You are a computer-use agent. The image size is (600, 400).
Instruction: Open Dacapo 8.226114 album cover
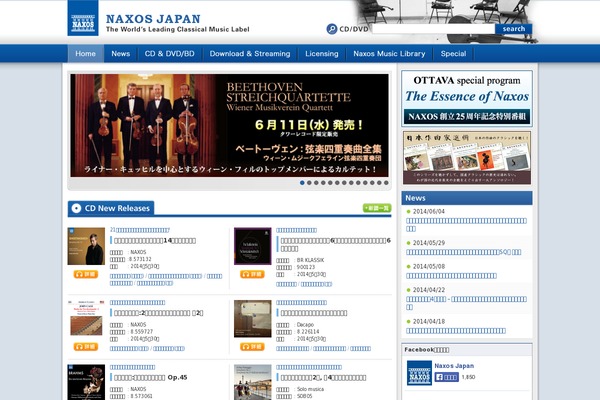(x=253, y=318)
